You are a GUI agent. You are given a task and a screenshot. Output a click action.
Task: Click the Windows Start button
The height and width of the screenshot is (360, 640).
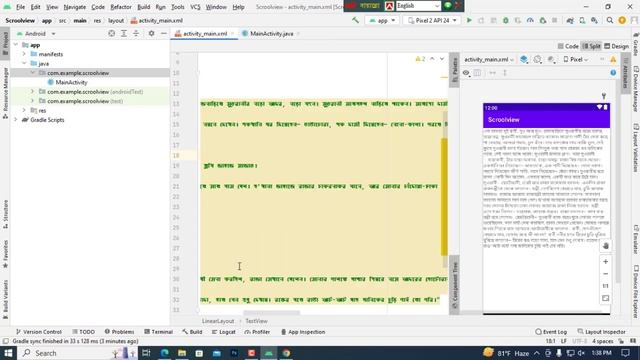tap(8, 353)
